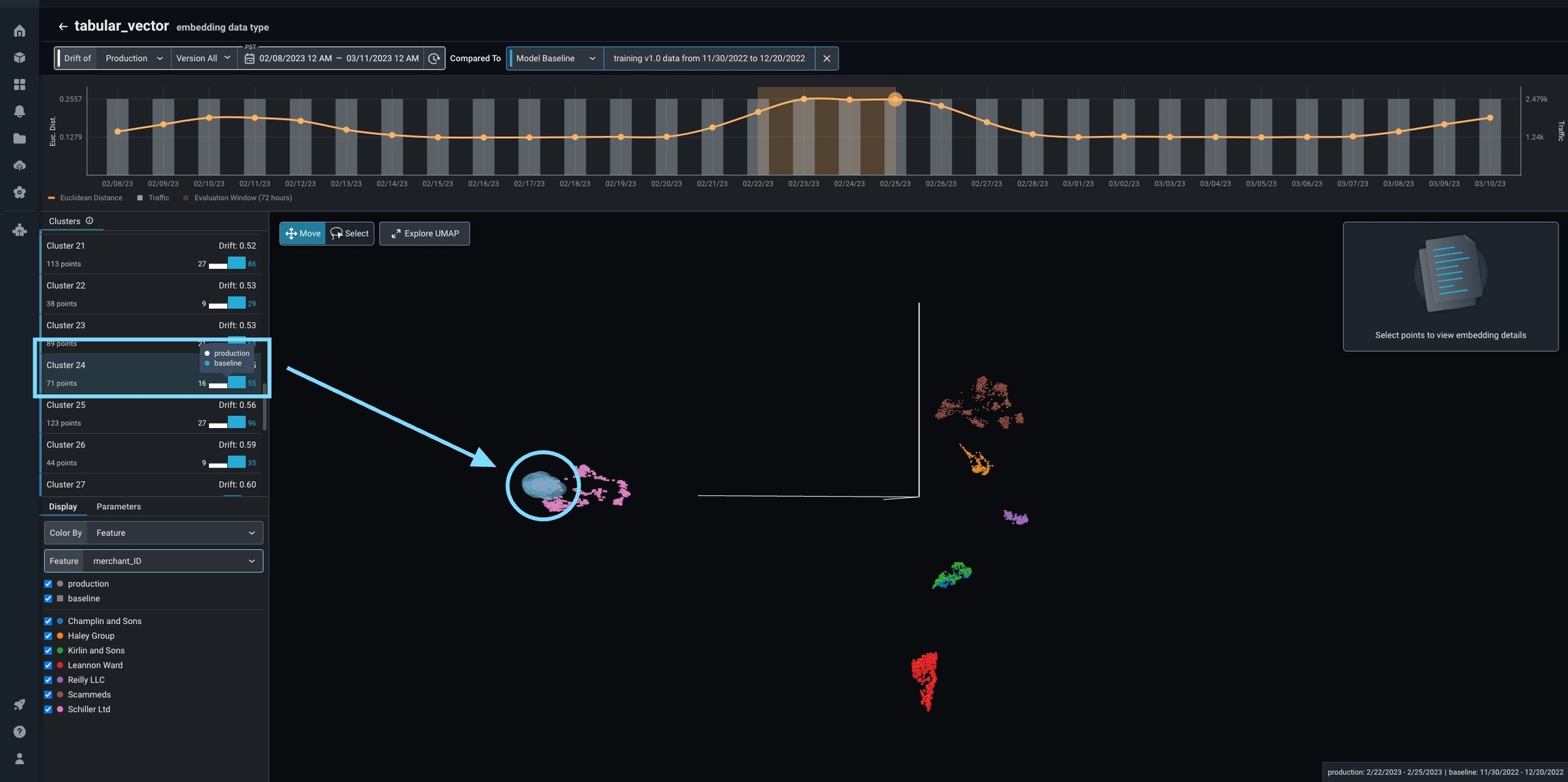This screenshot has height=782, width=1568.
Task: Click the 02/25/23 highlighted point on the drift chart
Action: 895,99
